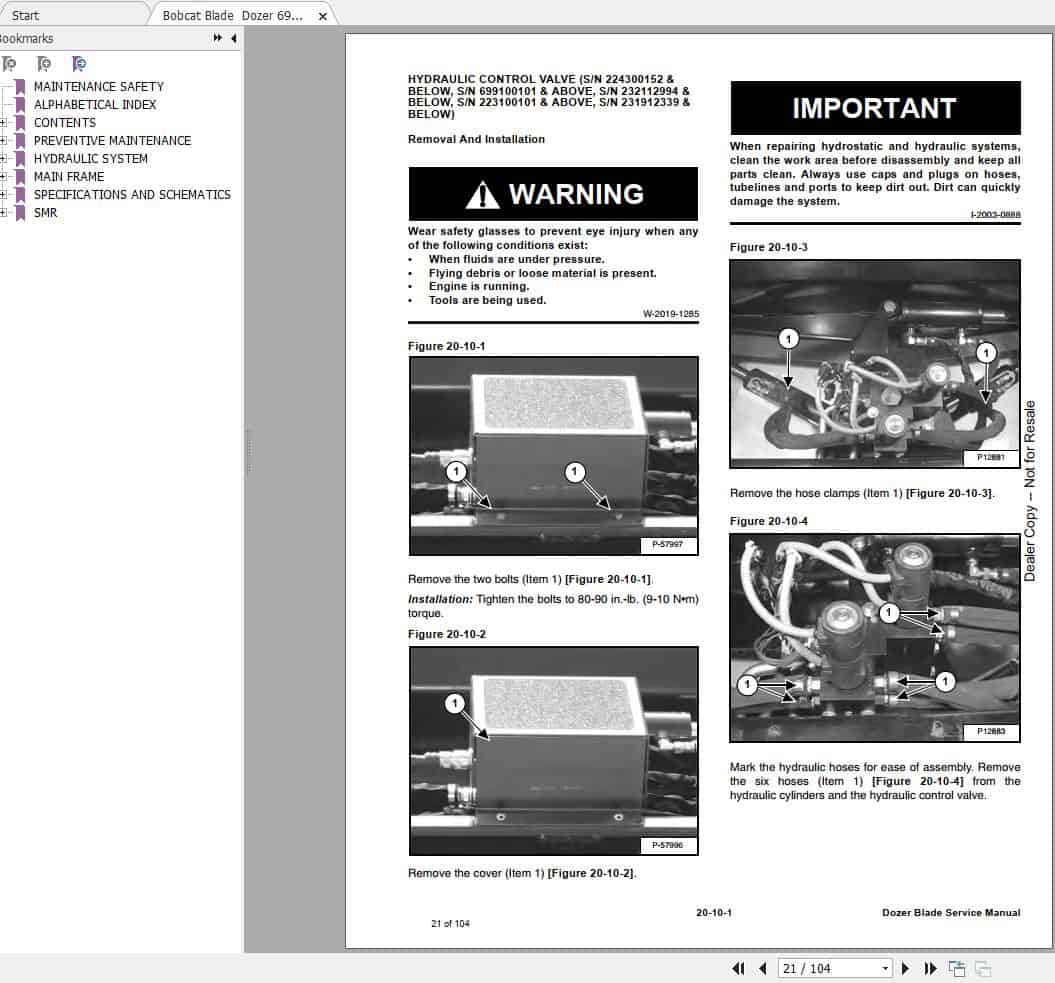
Task: Select the add new bookmark icon
Action: (44, 63)
